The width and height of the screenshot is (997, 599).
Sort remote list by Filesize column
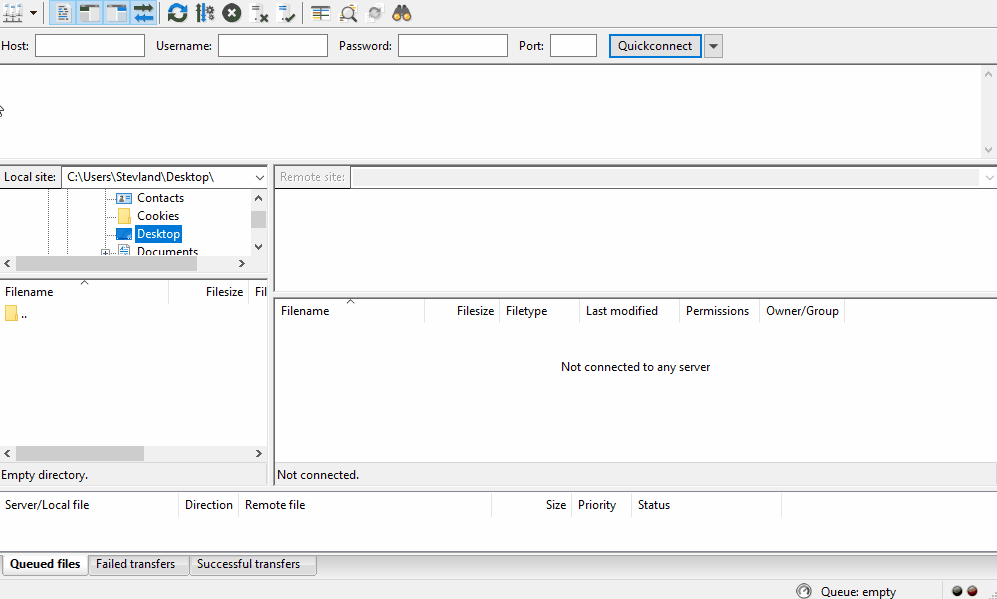tap(462, 311)
